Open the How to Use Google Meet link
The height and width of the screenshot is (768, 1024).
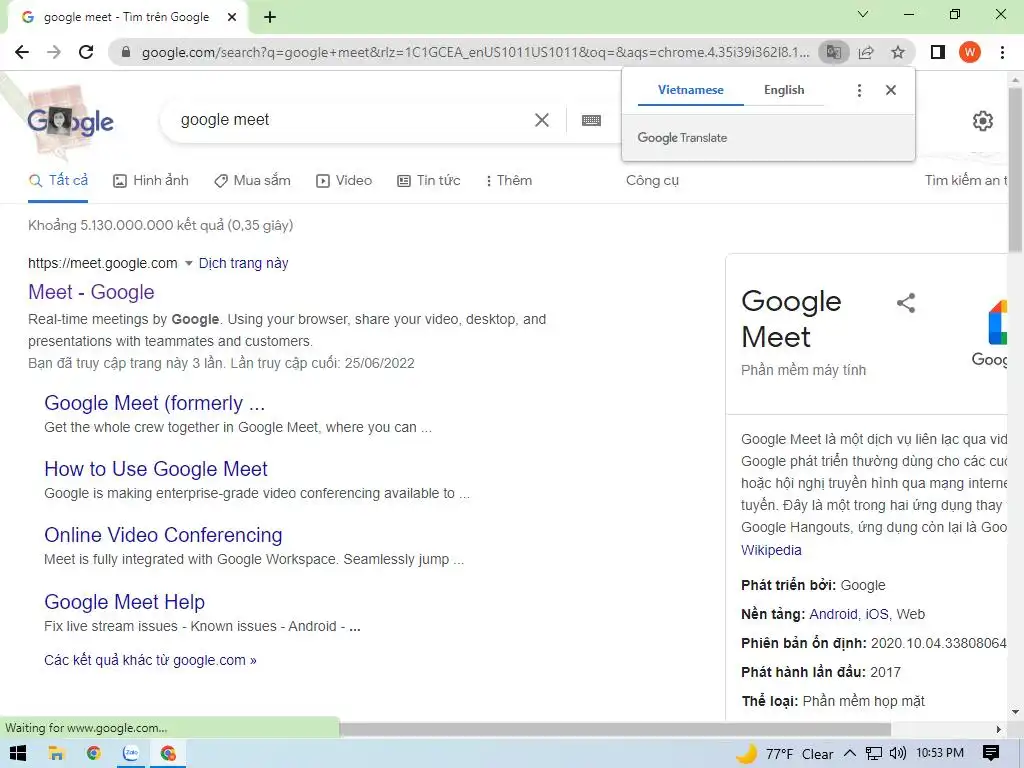point(156,469)
